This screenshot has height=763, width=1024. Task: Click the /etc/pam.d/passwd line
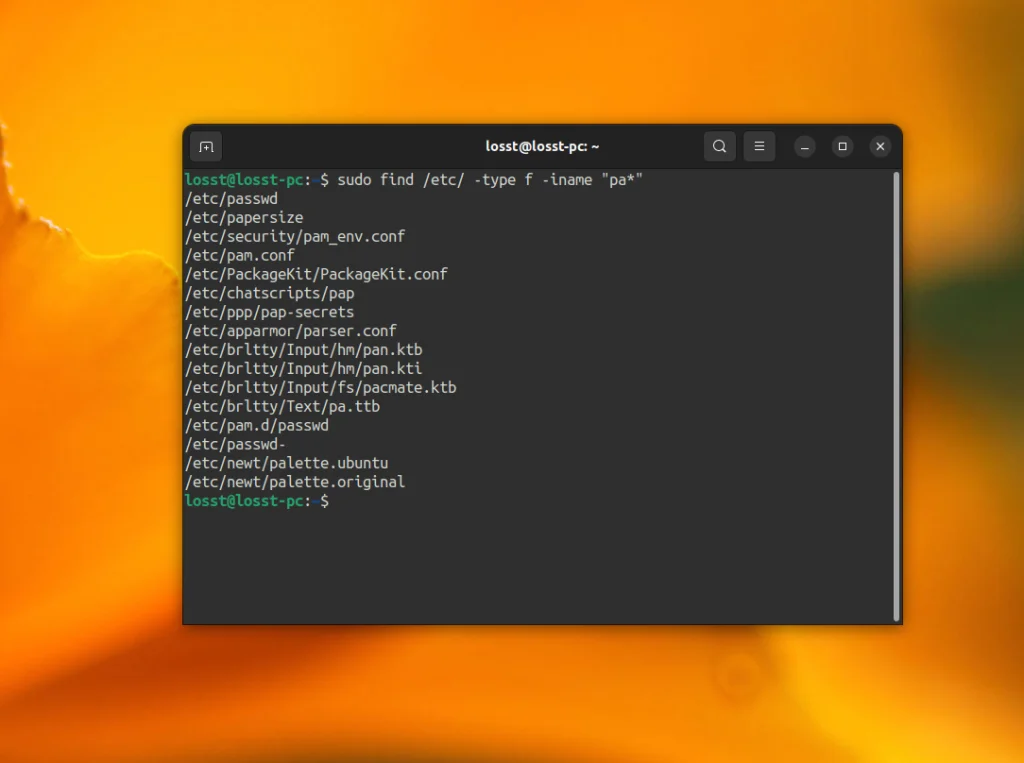[257, 426]
